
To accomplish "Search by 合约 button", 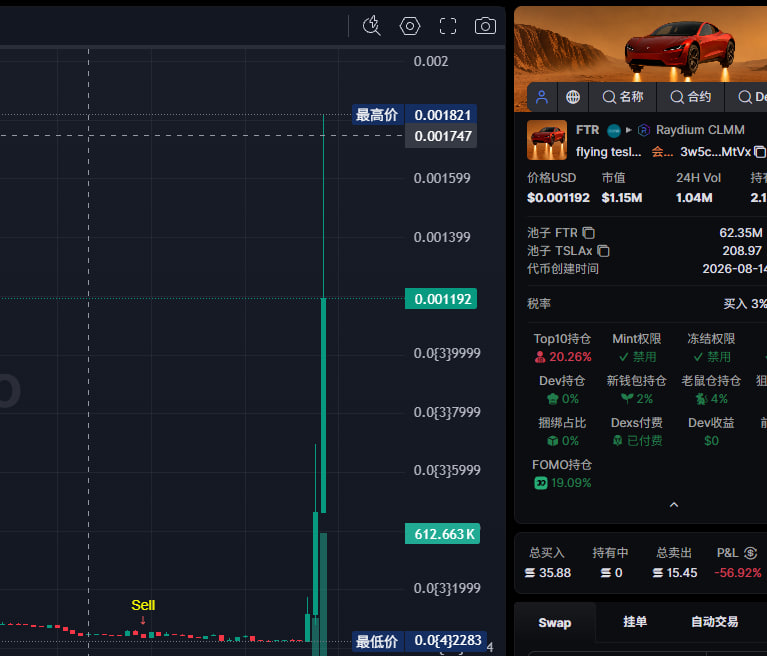I will click(x=690, y=97).
